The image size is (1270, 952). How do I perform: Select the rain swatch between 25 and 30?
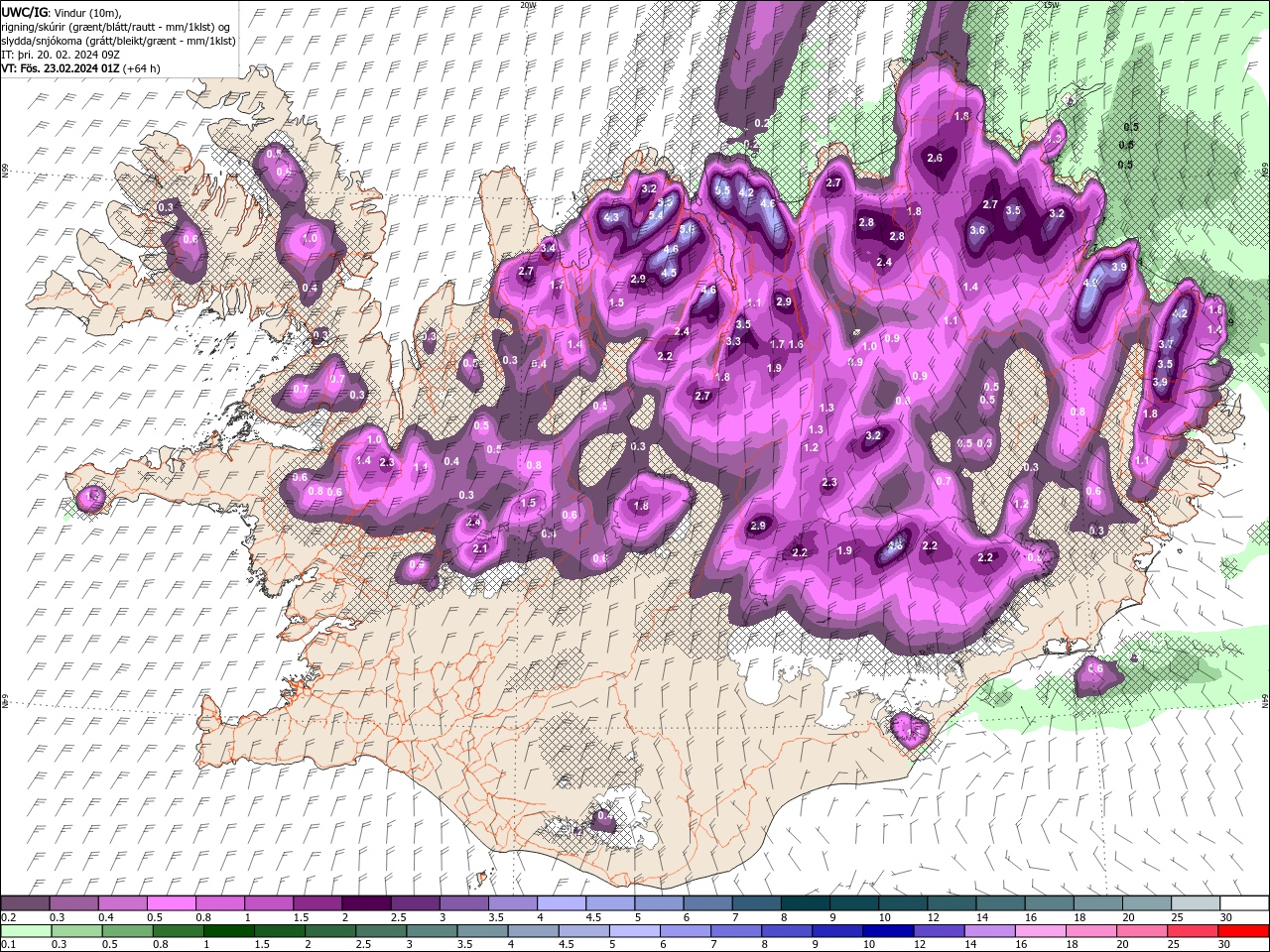click(1193, 931)
